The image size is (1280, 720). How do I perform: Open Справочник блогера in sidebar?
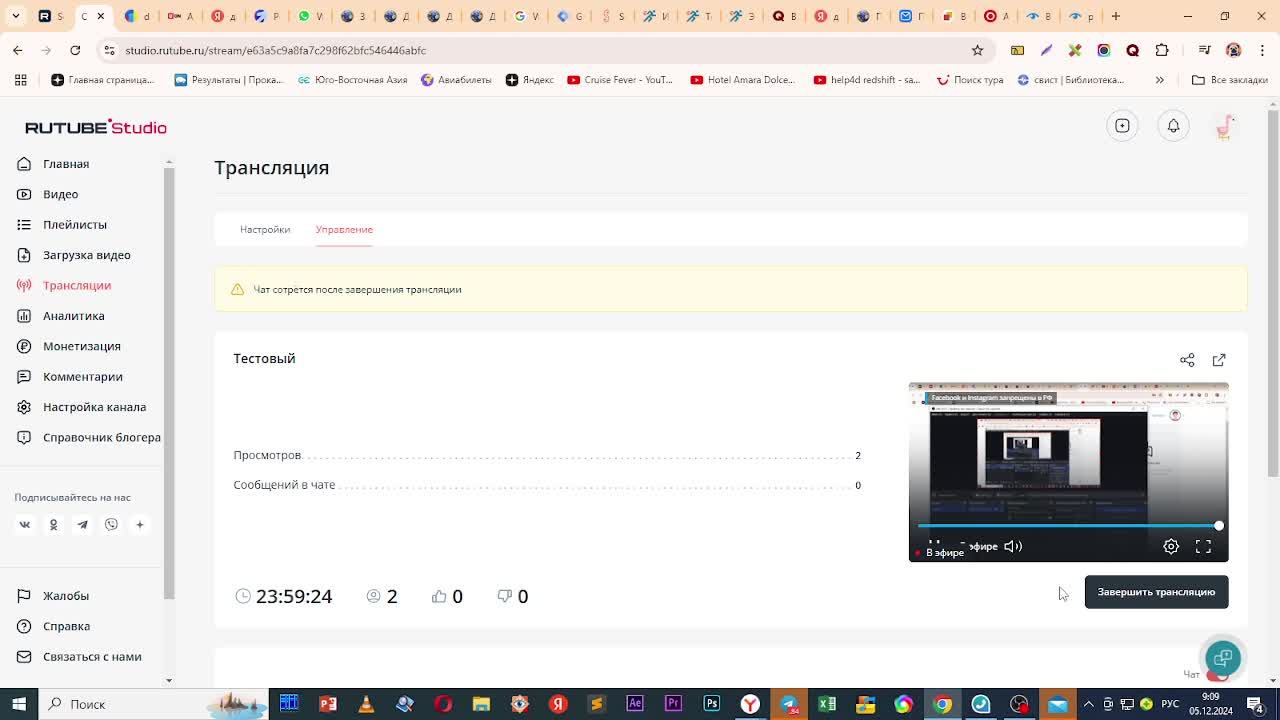point(88,437)
